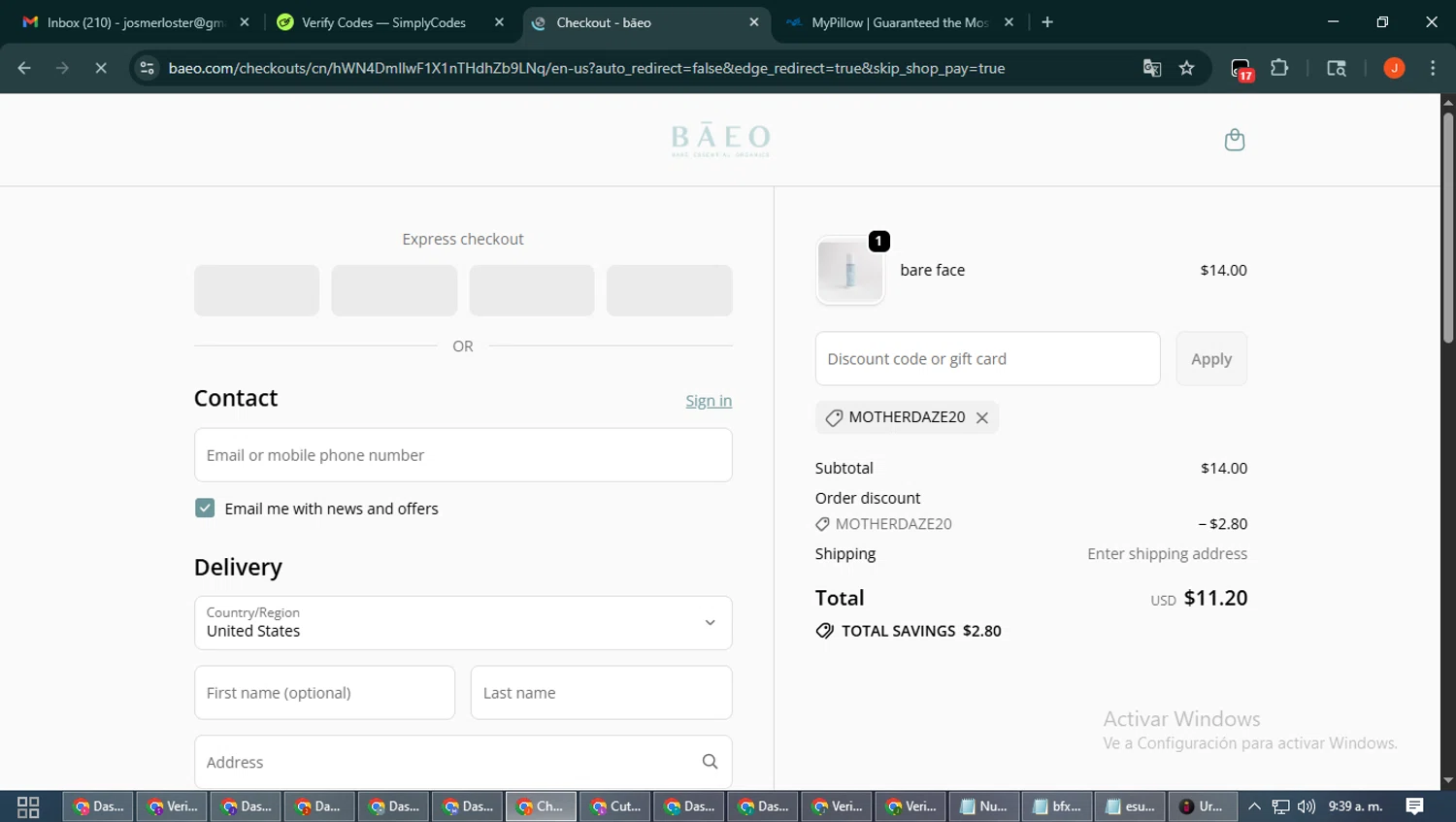Follow the Sign in link
Screen dimensions: 1456x822
(709, 401)
